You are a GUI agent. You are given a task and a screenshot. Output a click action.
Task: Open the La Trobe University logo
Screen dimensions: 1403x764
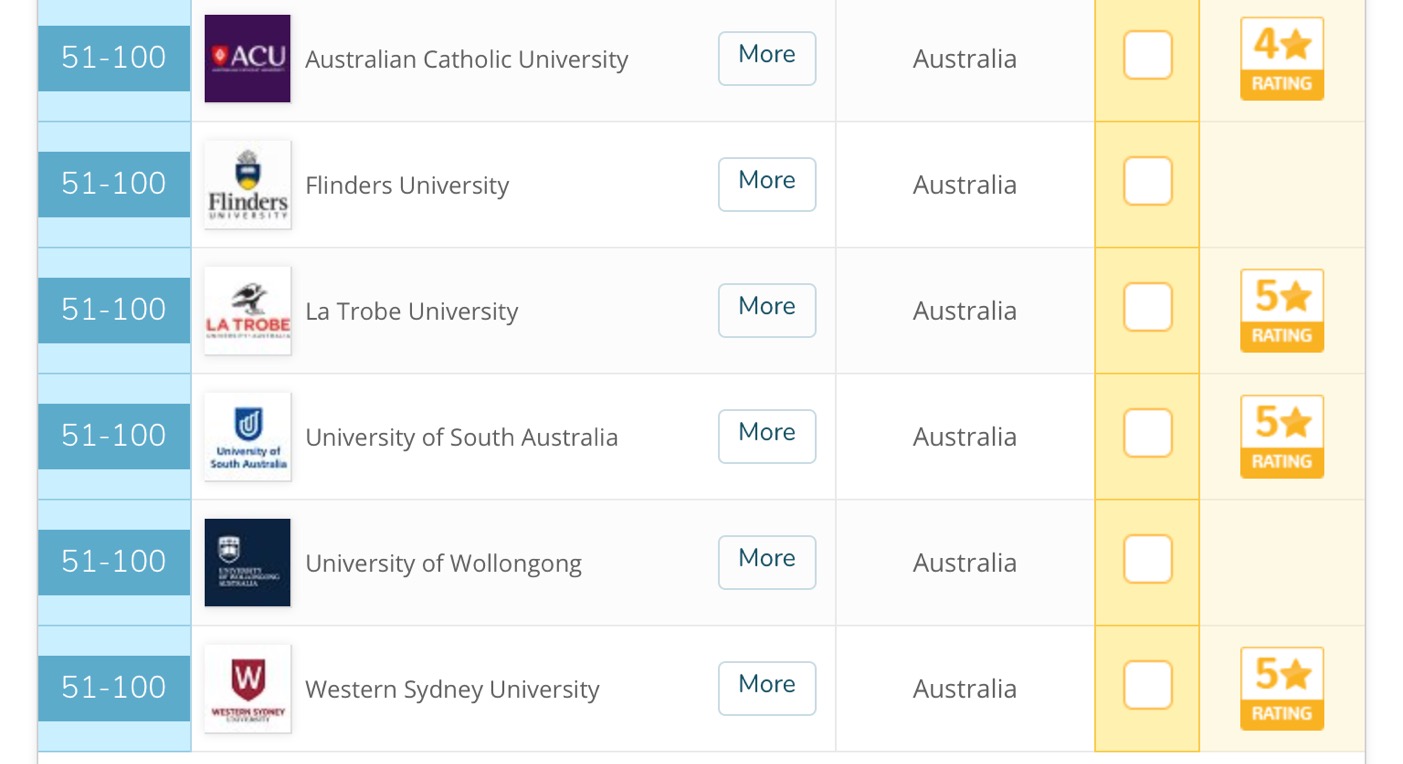click(x=247, y=311)
